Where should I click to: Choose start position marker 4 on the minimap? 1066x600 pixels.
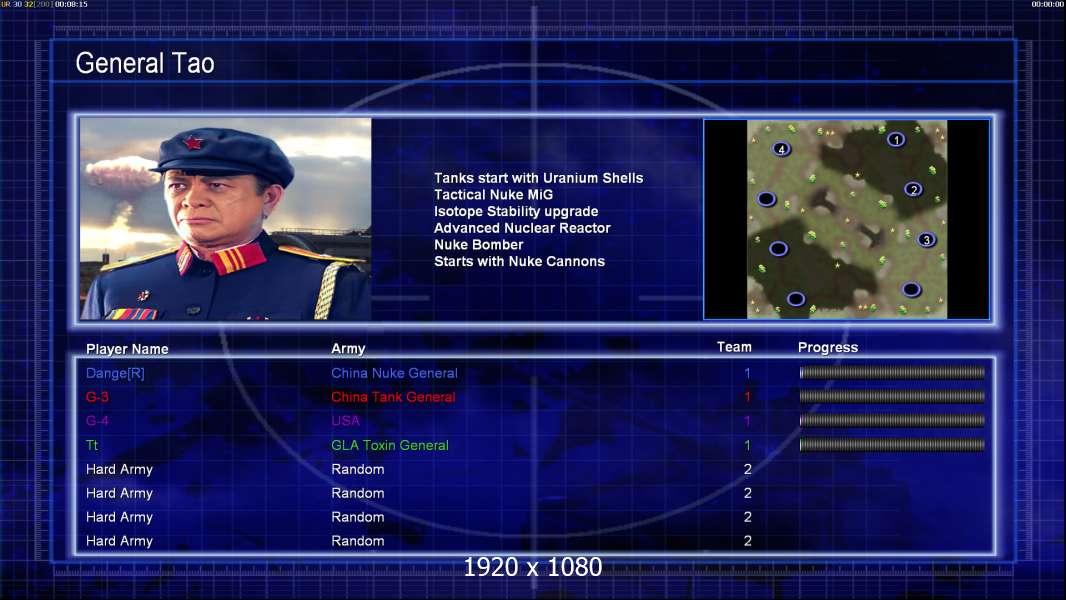coord(781,149)
